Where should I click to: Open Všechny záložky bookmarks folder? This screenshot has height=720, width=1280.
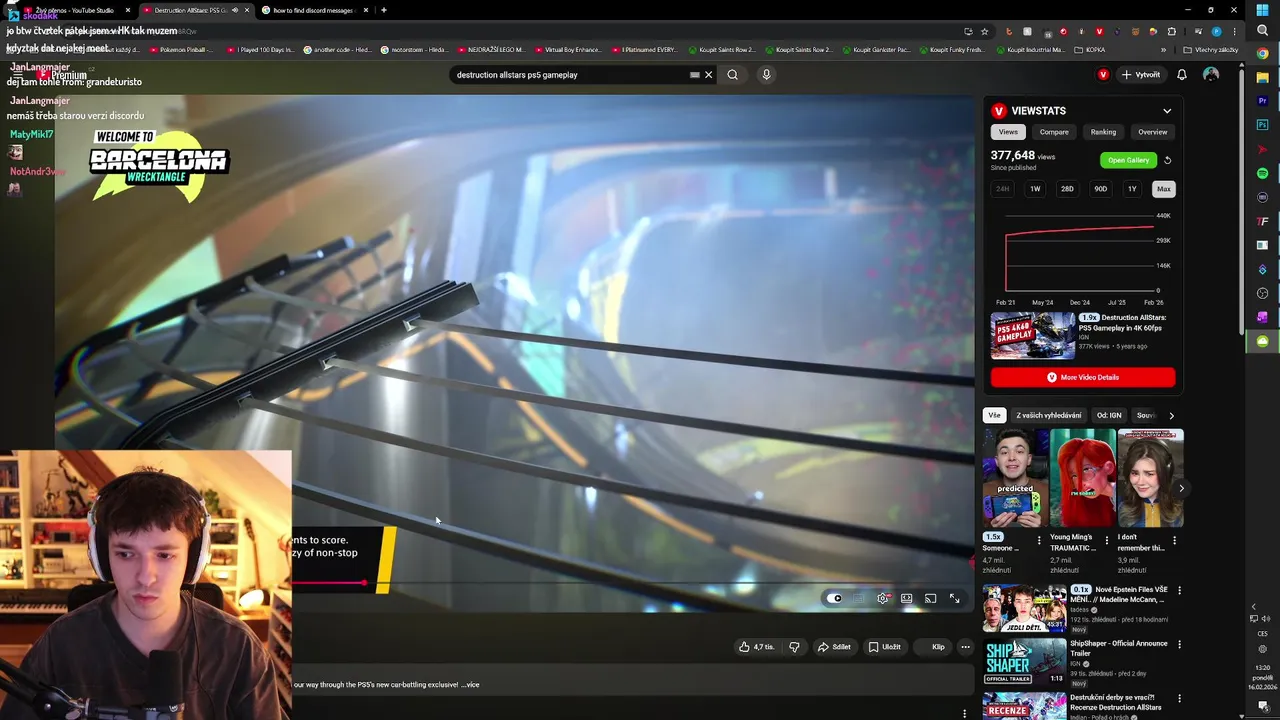[x=1210, y=49]
